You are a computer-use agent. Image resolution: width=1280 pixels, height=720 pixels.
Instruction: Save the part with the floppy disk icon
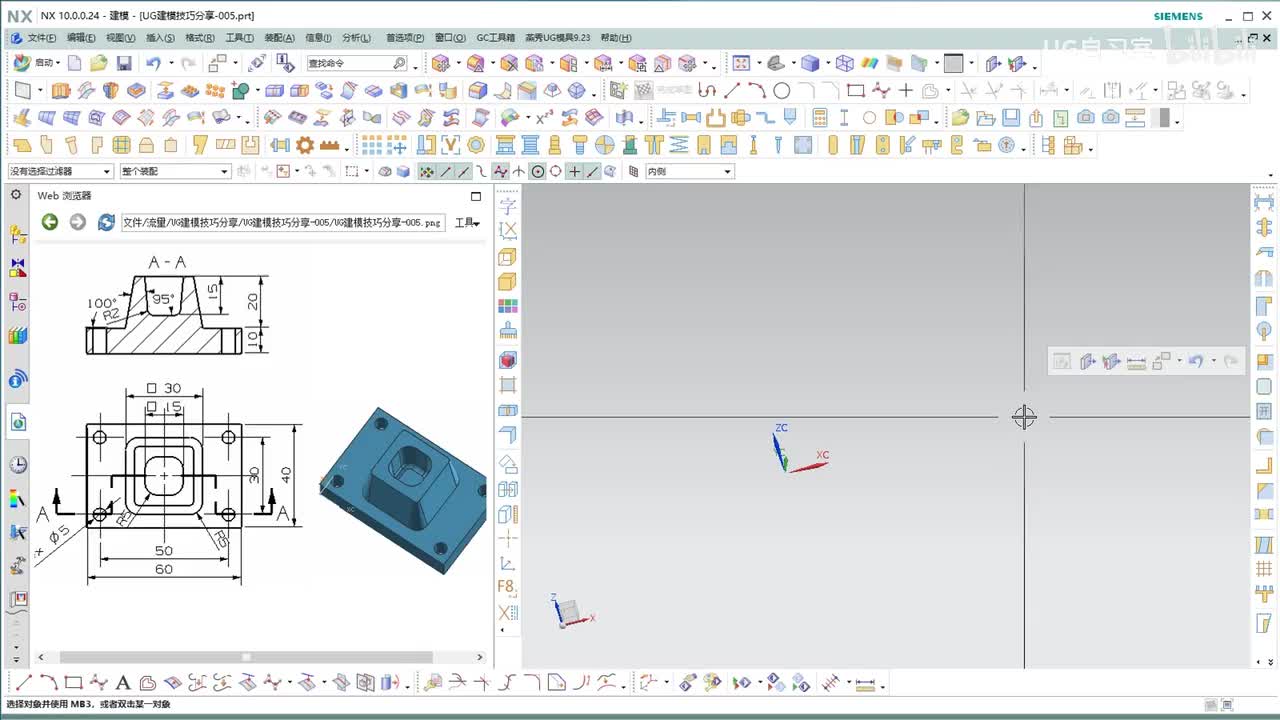(x=124, y=63)
